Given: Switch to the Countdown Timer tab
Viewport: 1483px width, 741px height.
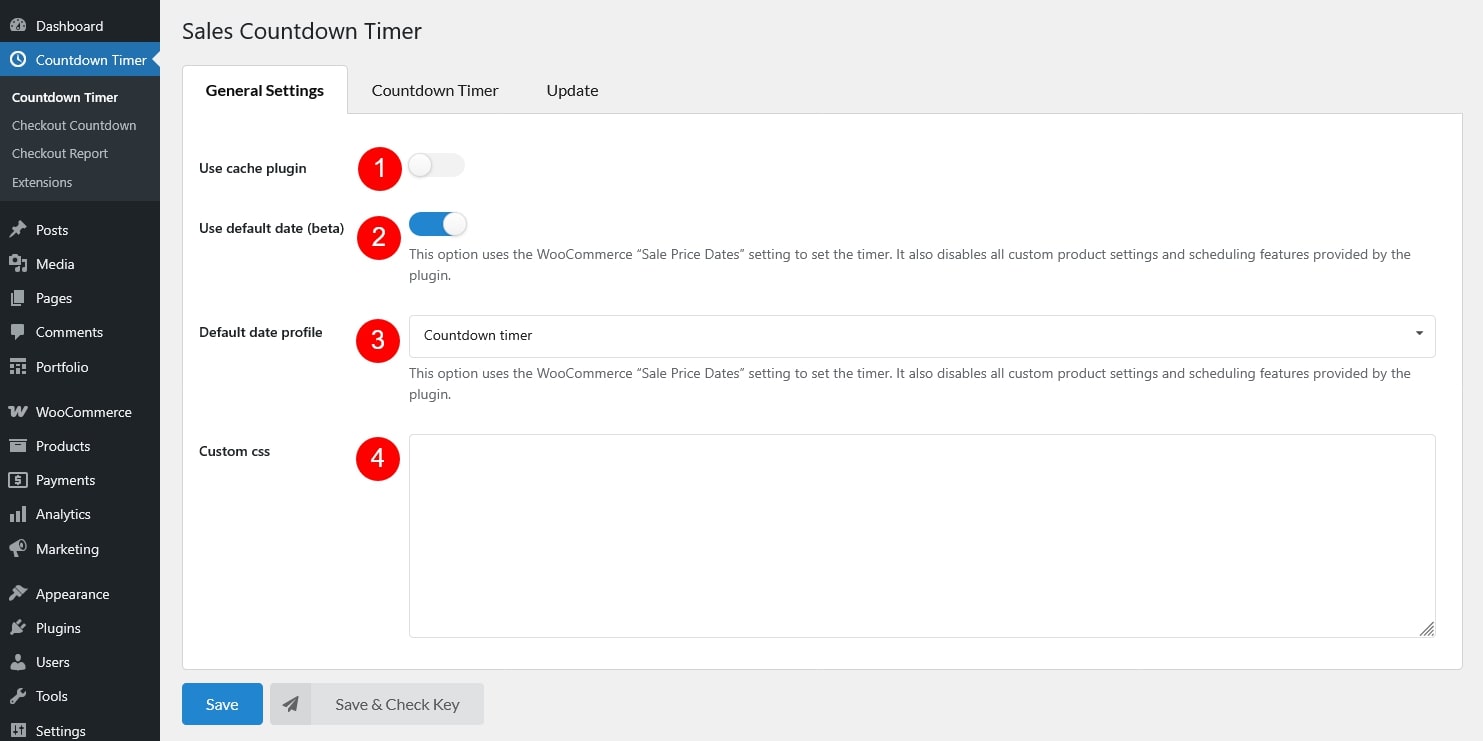Looking at the screenshot, I should (435, 90).
